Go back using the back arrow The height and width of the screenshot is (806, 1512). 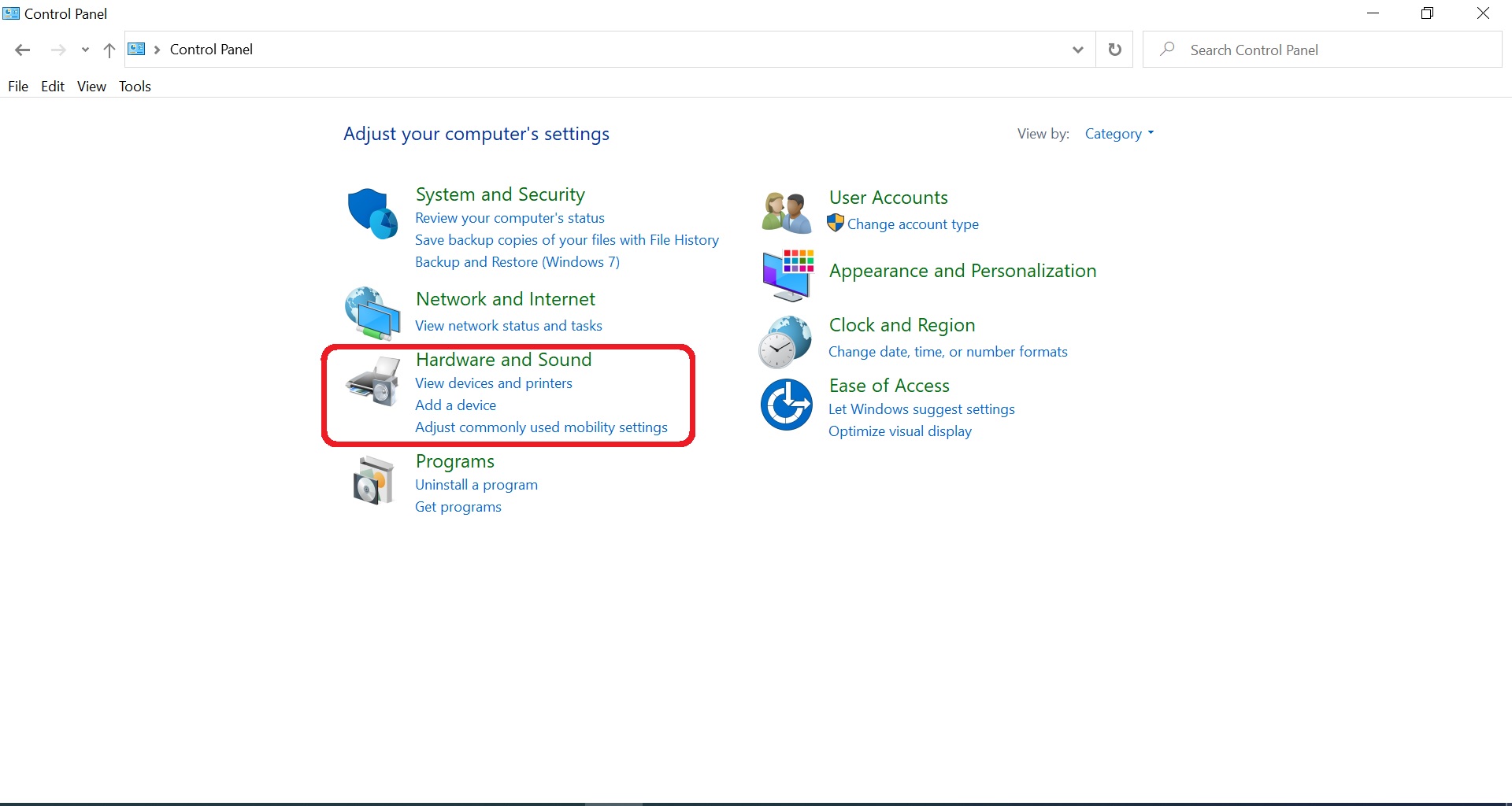point(22,50)
